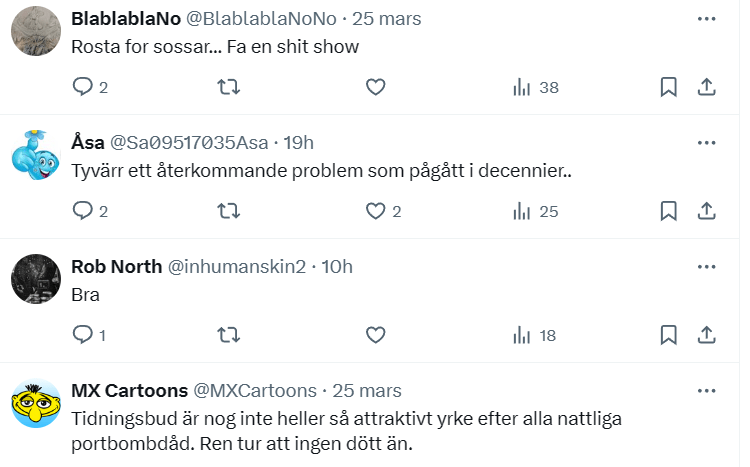750x467 pixels.
Task: Share BlablablaNo's tweet
Action: point(706,88)
